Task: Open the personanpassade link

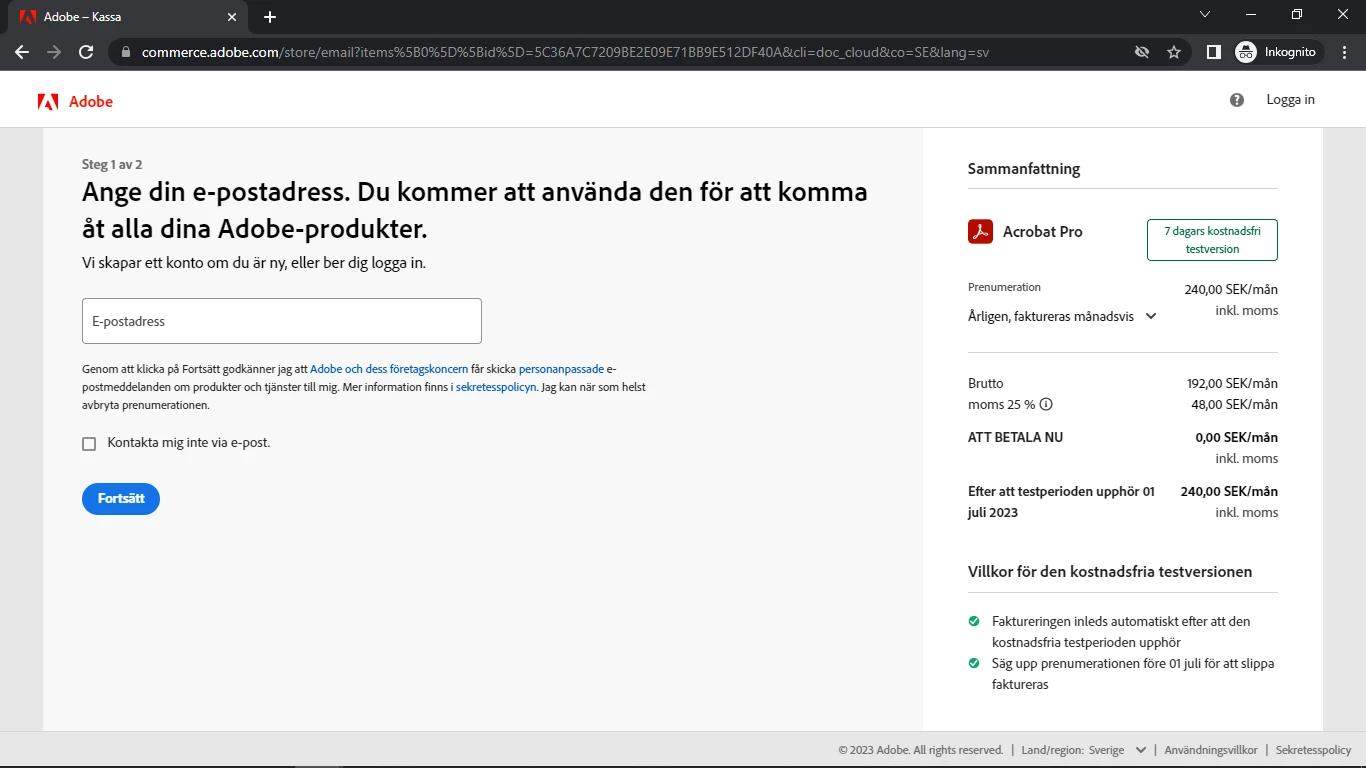Action: point(561,369)
